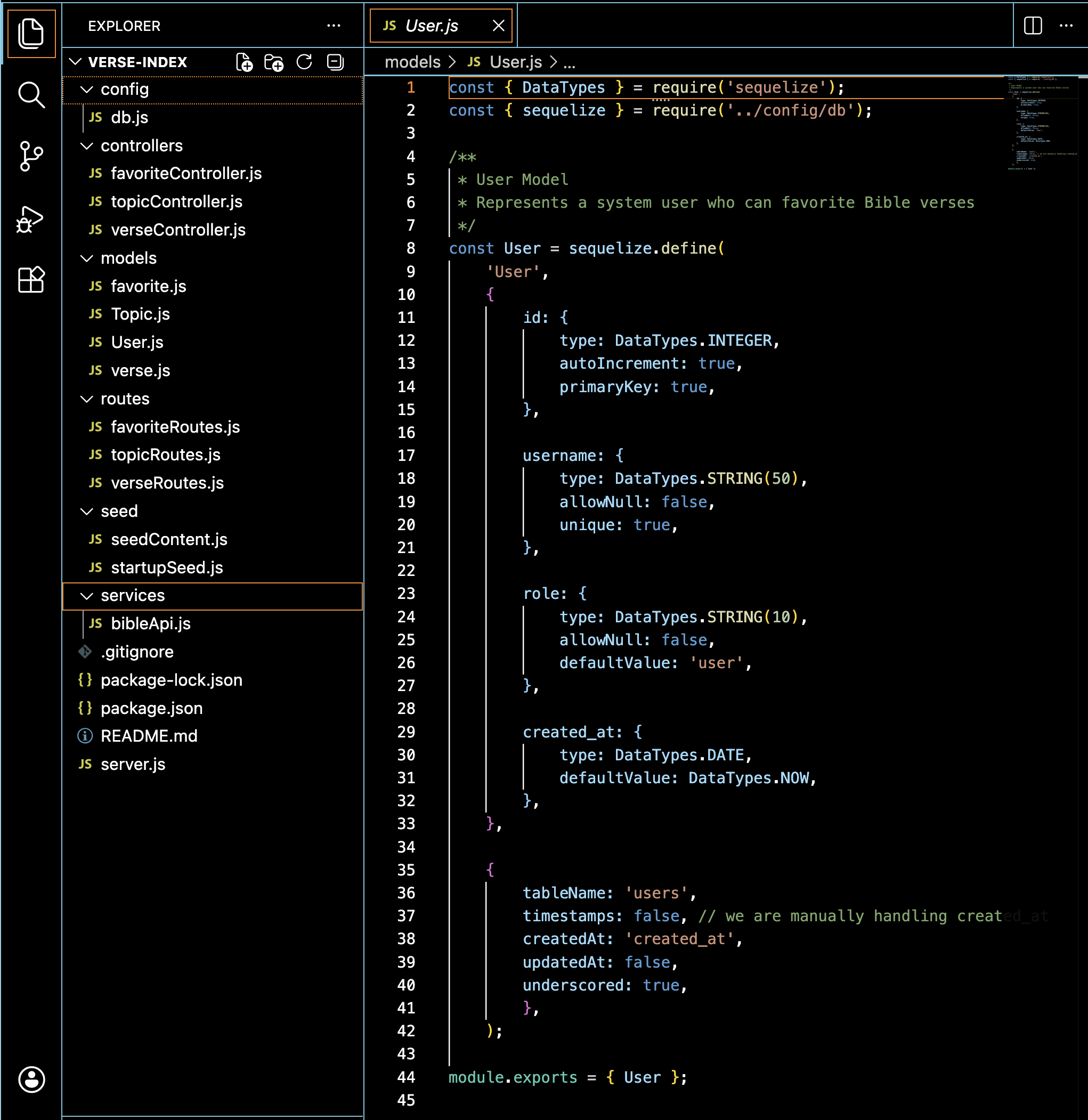Split the editor to the right
This screenshot has width=1088, height=1120.
(x=1033, y=26)
